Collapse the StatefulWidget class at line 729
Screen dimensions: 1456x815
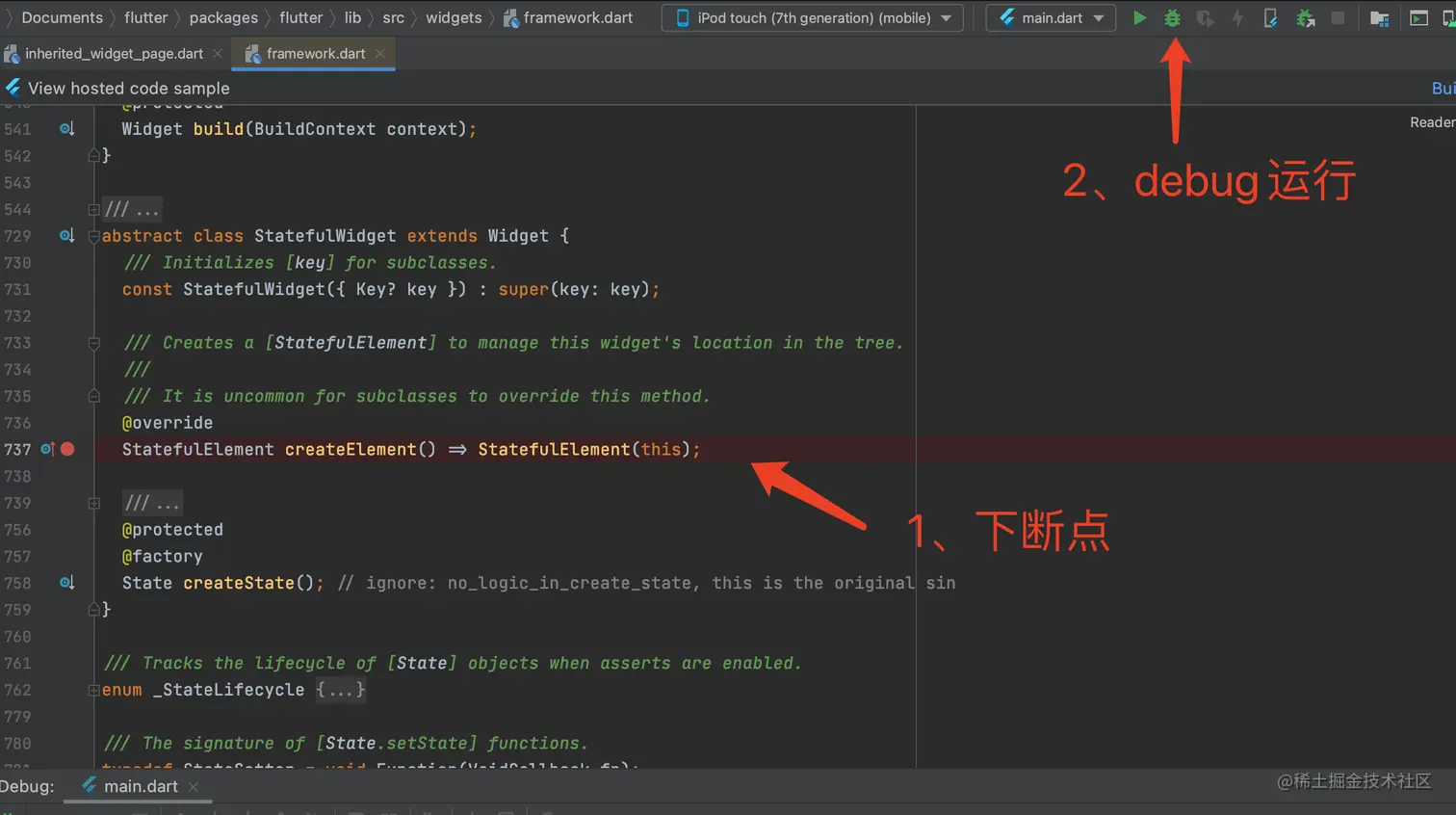[x=93, y=236]
